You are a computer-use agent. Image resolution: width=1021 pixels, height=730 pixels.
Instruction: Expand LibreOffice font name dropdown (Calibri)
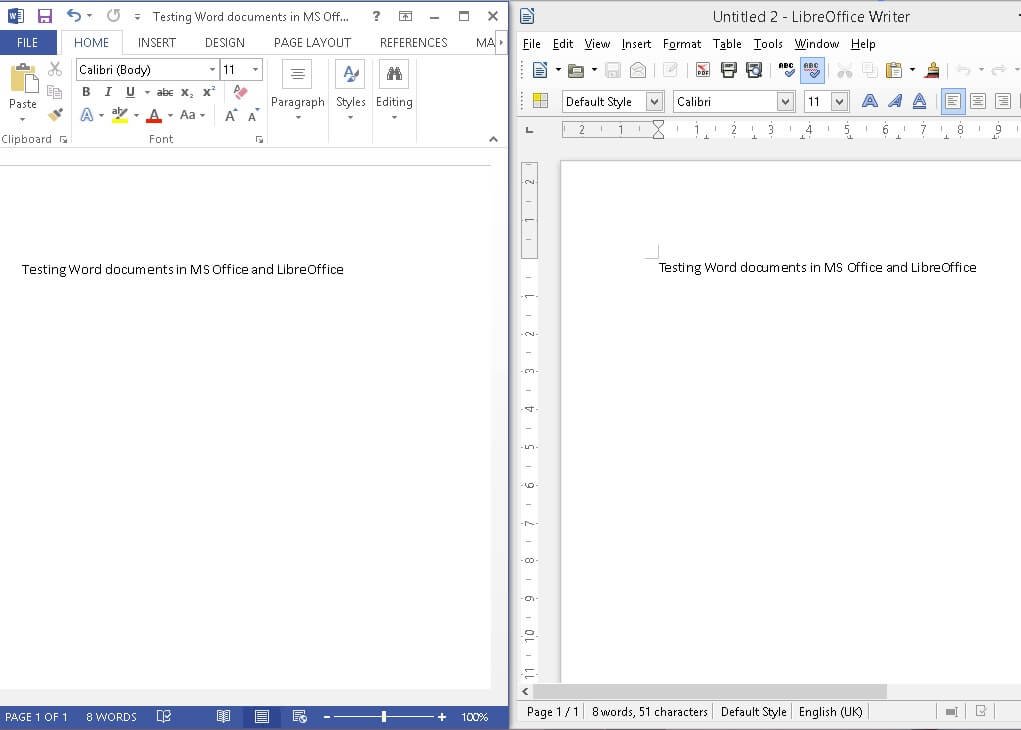pyautogui.click(x=785, y=102)
